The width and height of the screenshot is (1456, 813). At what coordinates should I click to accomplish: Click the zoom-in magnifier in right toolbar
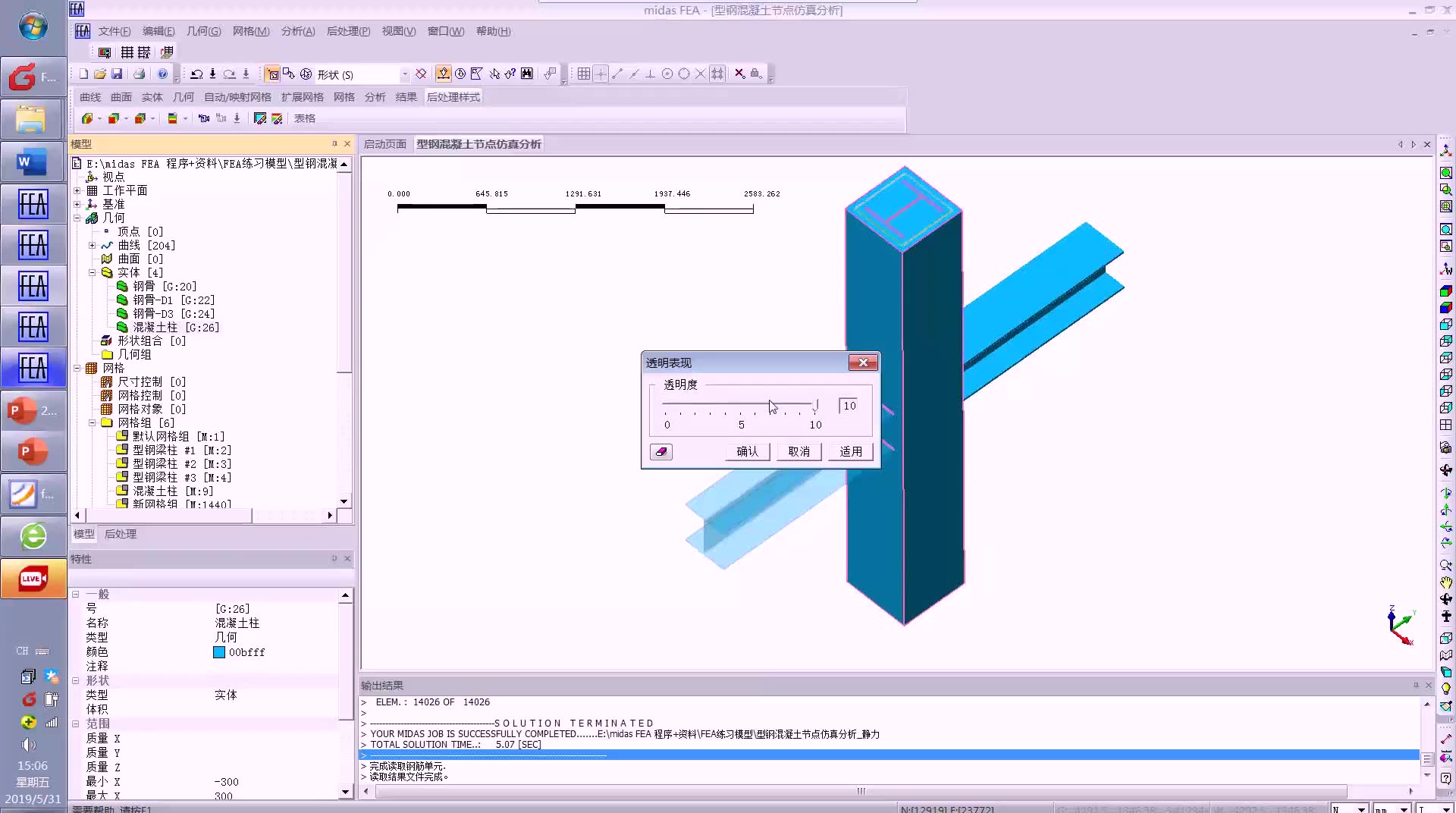[1446, 566]
